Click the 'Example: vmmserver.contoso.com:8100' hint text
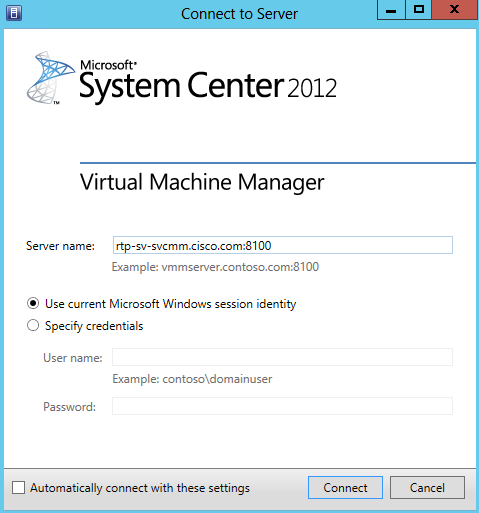479x513 pixels. 215,267
